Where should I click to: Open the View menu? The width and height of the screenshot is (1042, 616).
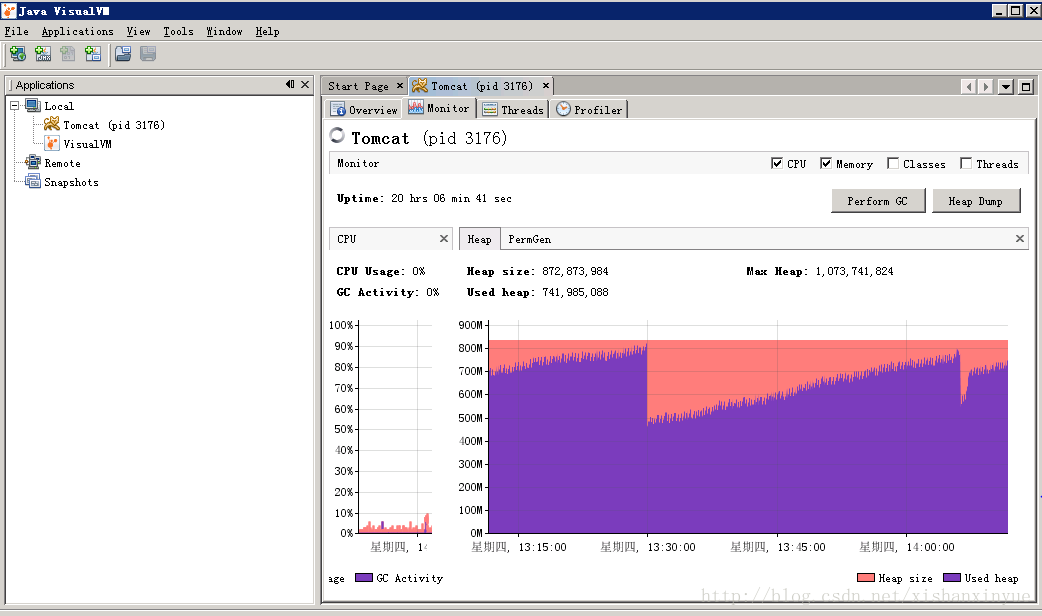pyautogui.click(x=138, y=31)
